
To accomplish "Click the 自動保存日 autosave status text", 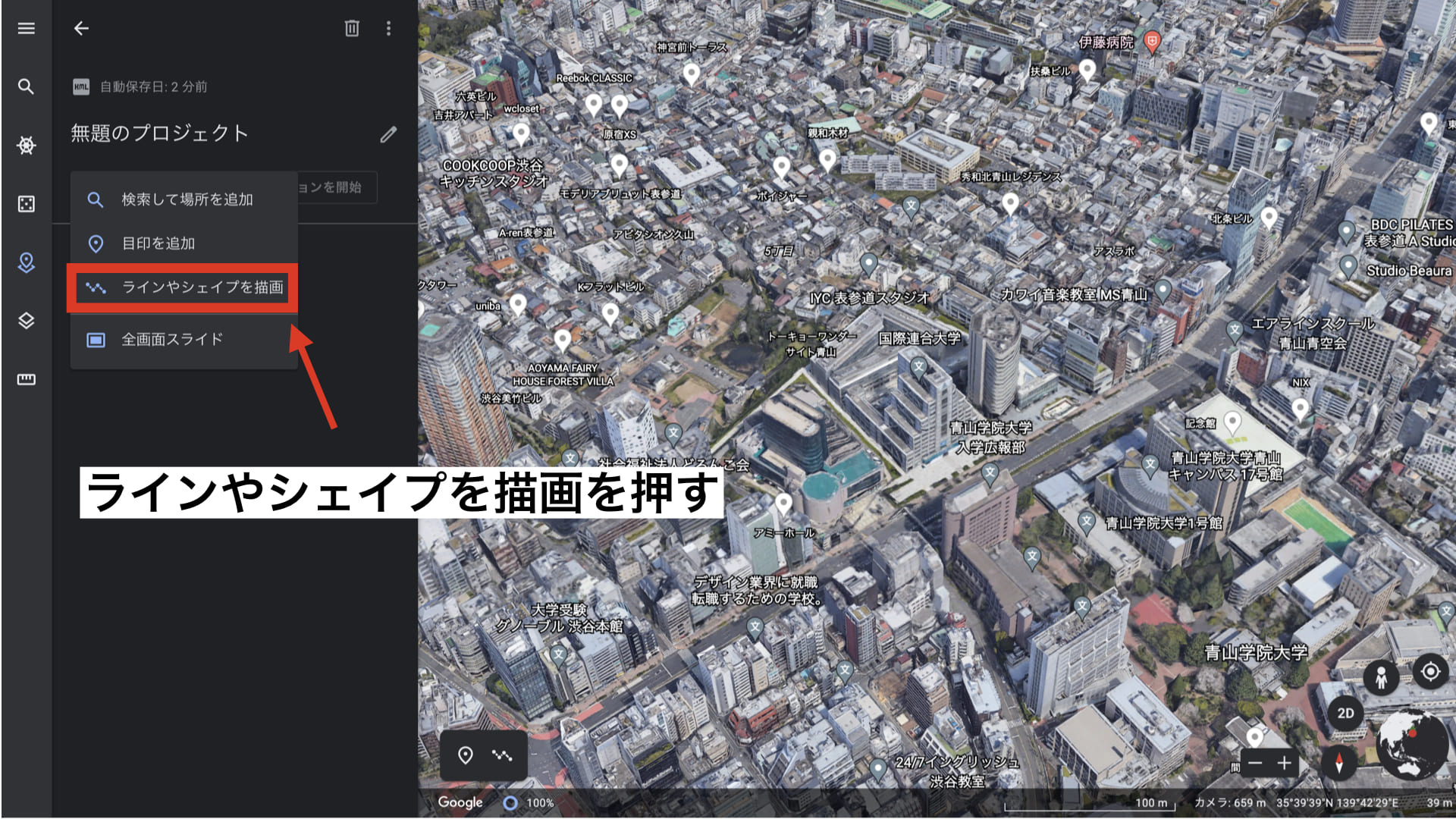I will pyautogui.click(x=154, y=87).
